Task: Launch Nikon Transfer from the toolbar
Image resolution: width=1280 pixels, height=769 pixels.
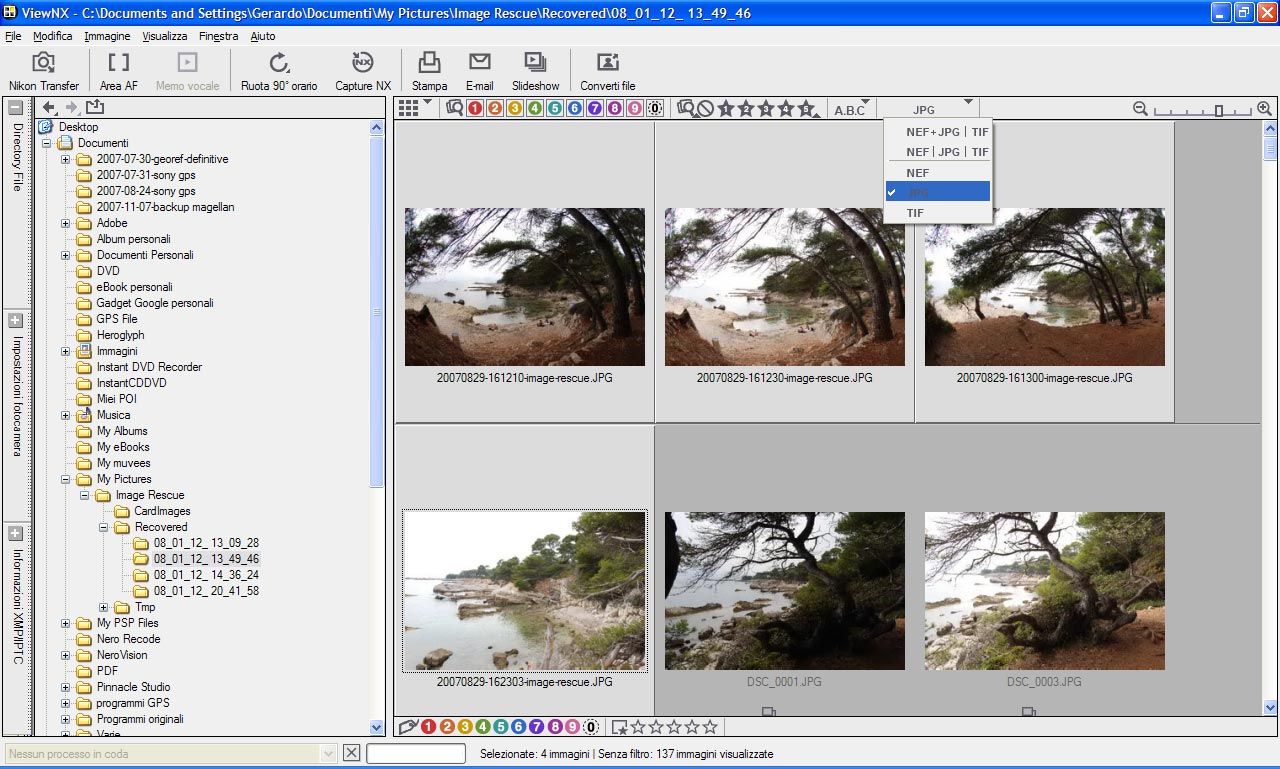Action: pyautogui.click(x=43, y=64)
